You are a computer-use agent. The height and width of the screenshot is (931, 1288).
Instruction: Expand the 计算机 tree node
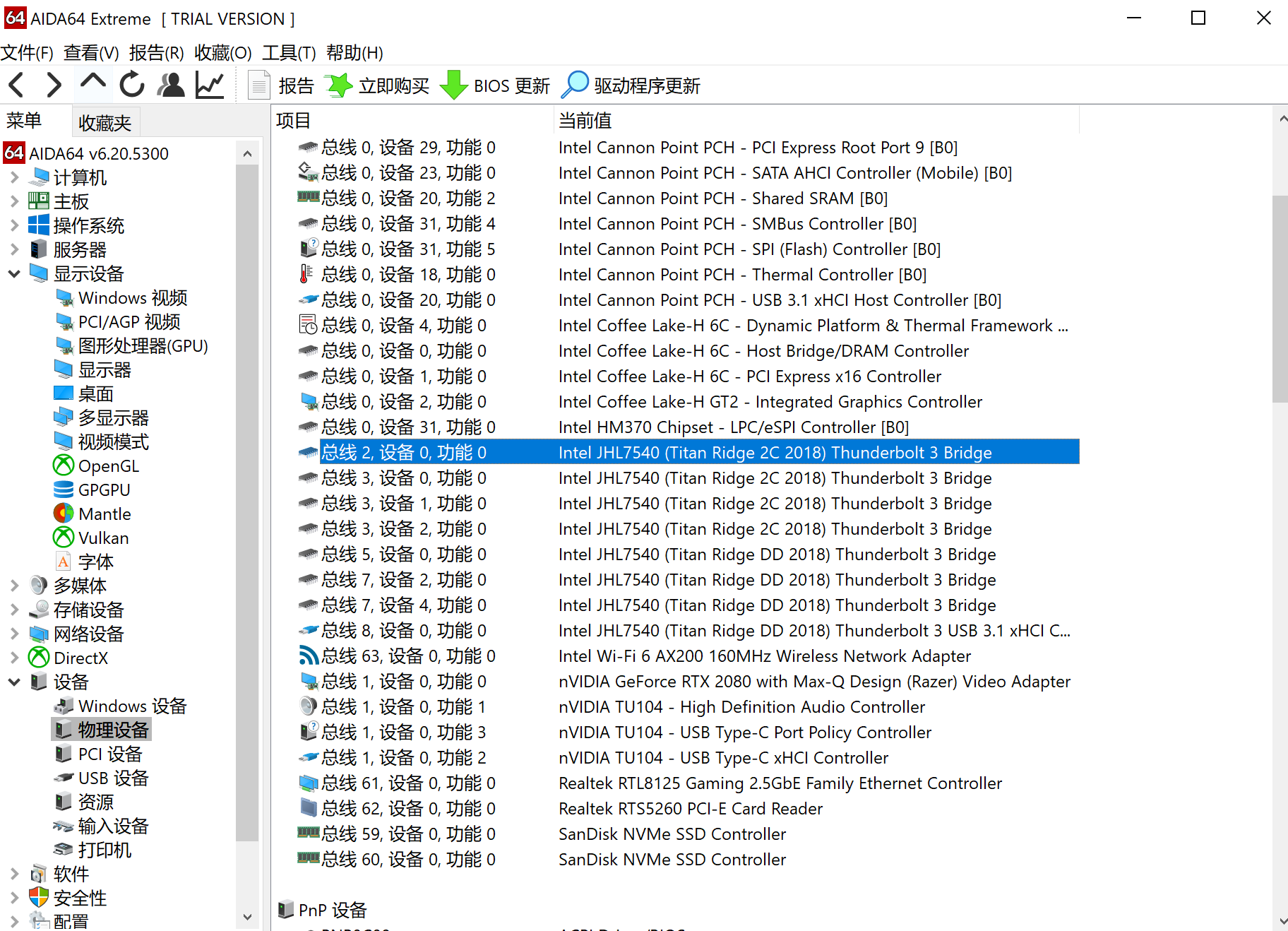14,177
